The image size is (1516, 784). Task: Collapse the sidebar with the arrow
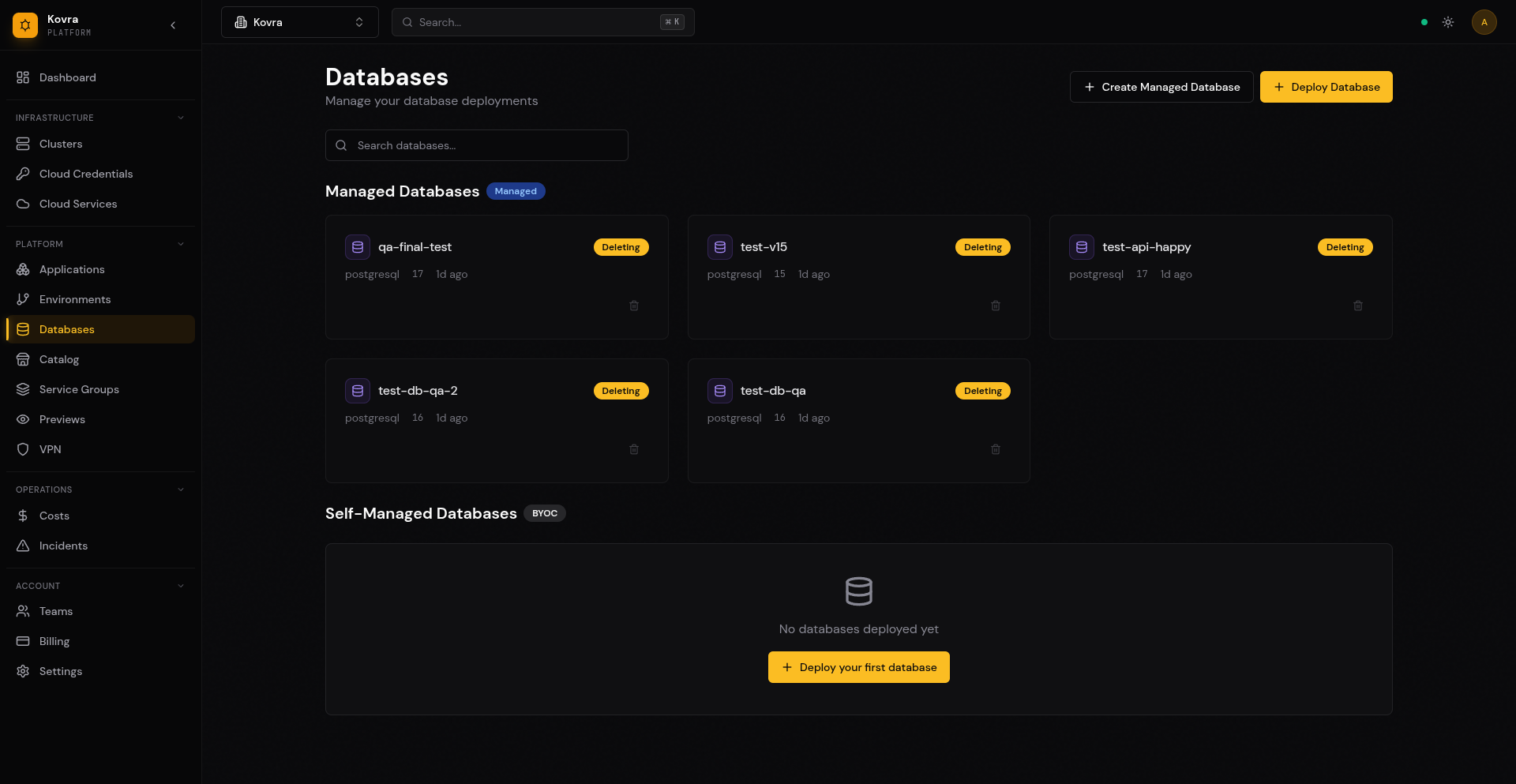click(x=173, y=25)
